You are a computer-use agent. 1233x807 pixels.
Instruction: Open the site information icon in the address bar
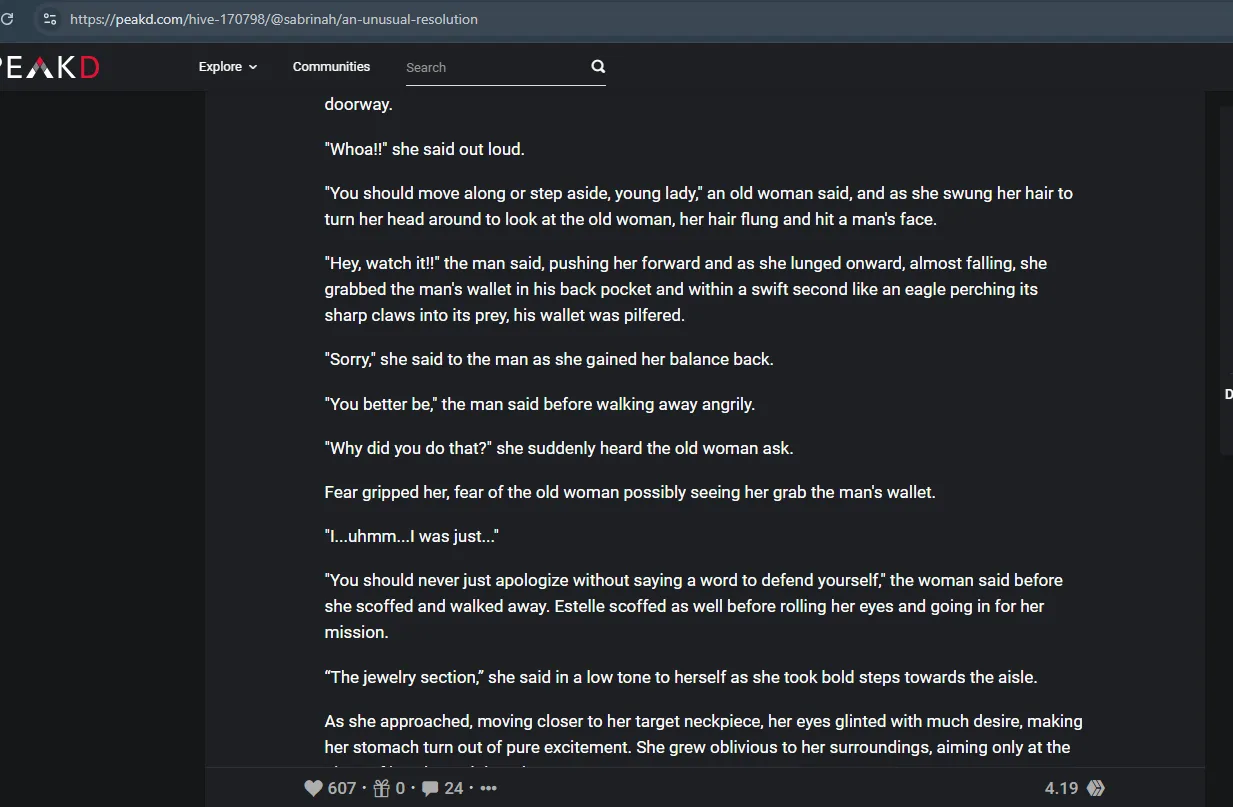tap(49, 19)
